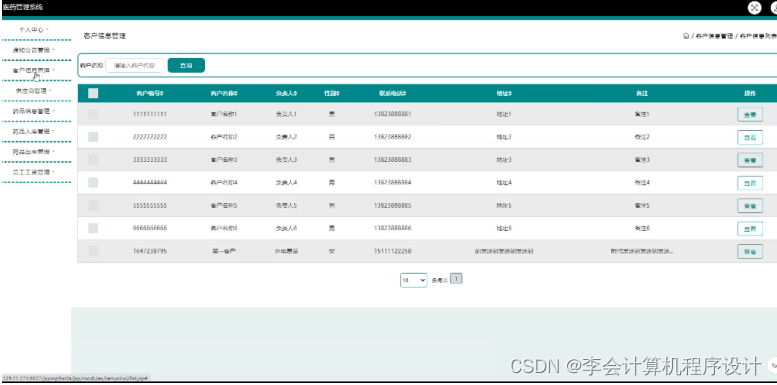
Task: Click the fullscreen icon in the top bar
Action: click(754, 7)
